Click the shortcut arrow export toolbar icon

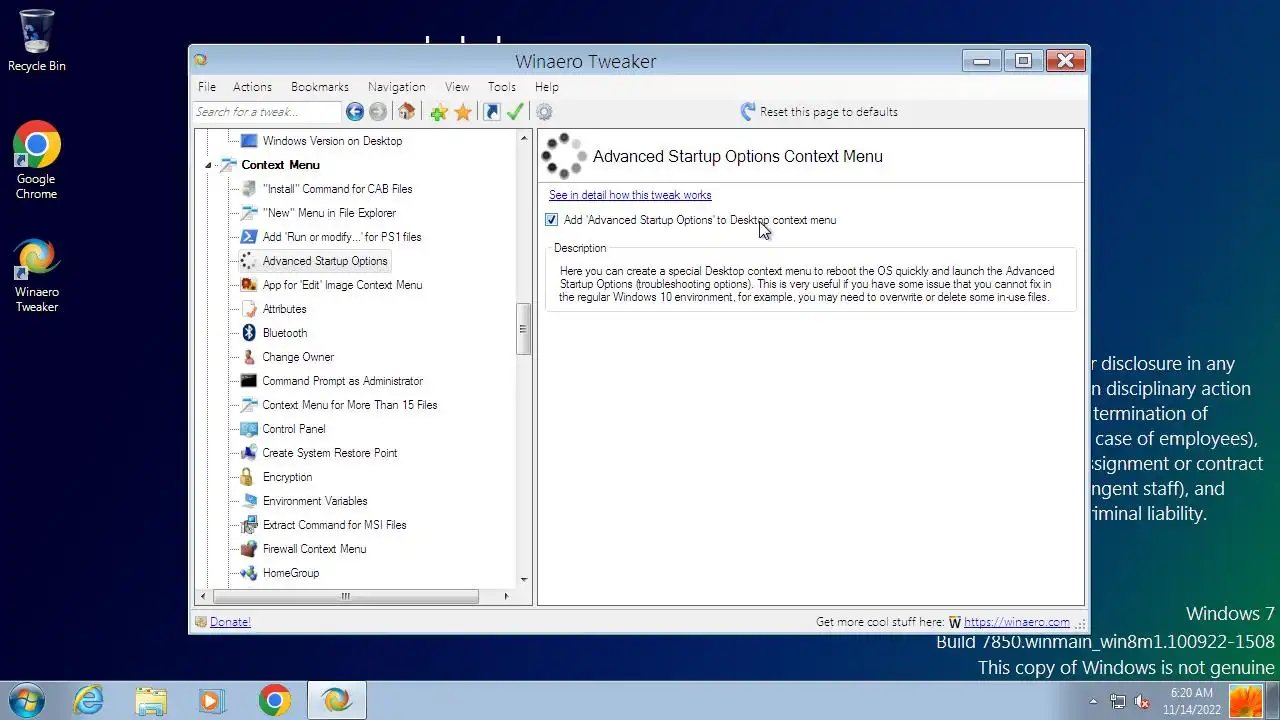(492, 112)
